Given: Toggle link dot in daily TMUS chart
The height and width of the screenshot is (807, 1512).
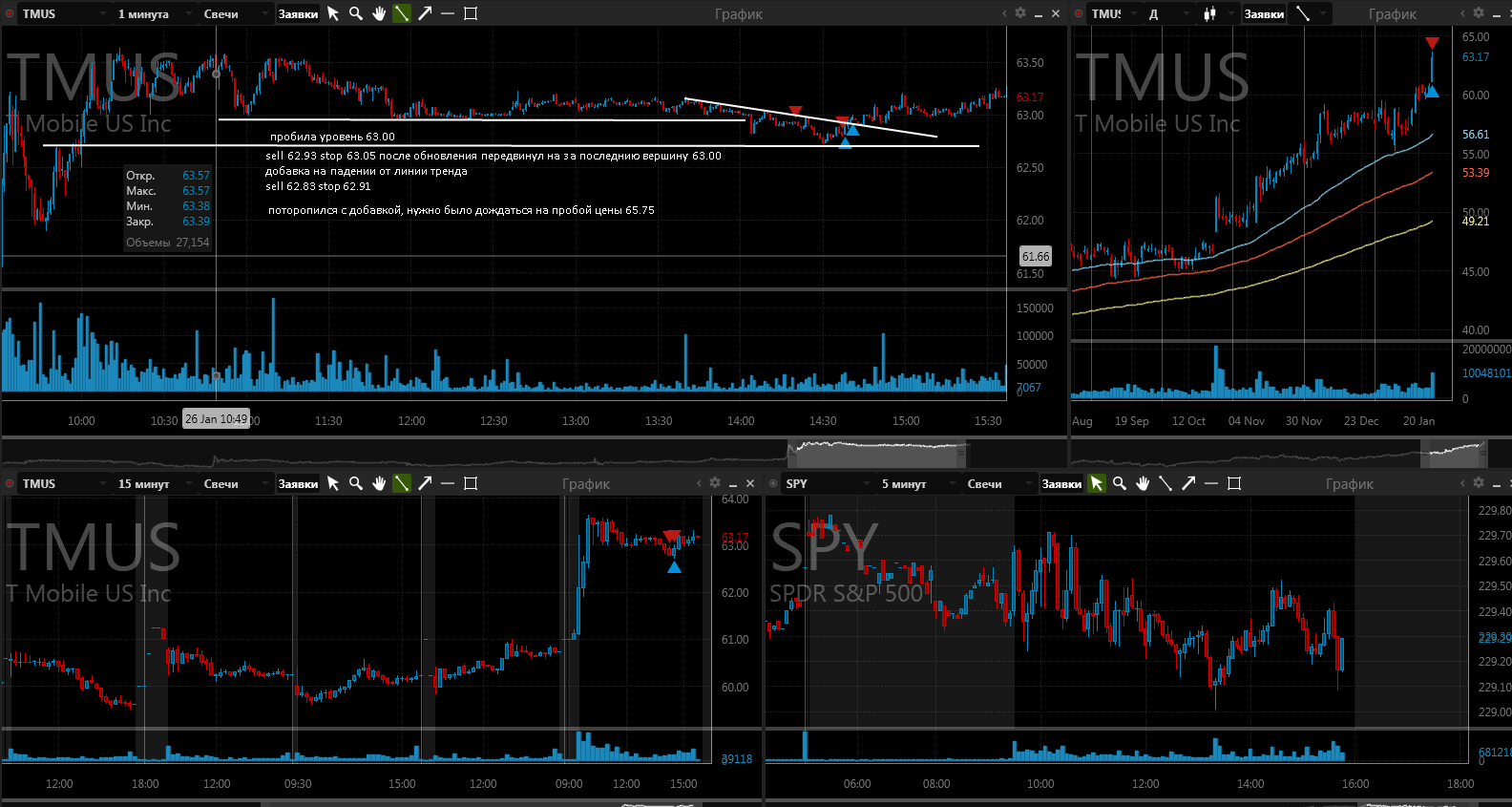Looking at the screenshot, I should tap(1079, 13).
